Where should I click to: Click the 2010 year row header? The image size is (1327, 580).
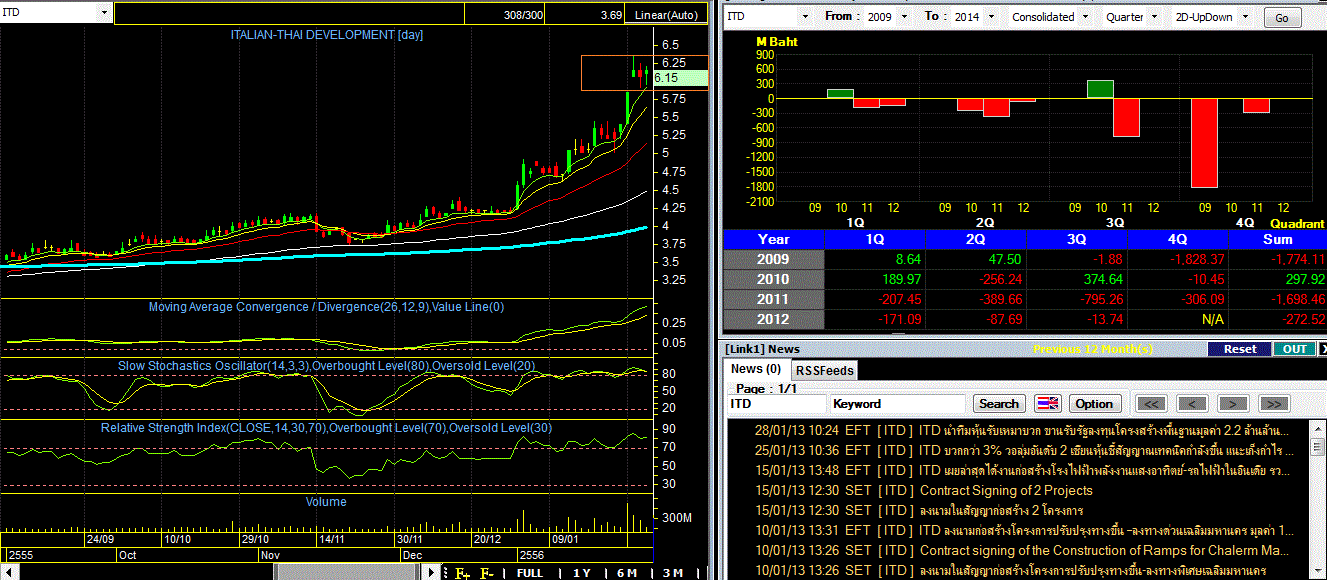pyautogui.click(x=773, y=279)
